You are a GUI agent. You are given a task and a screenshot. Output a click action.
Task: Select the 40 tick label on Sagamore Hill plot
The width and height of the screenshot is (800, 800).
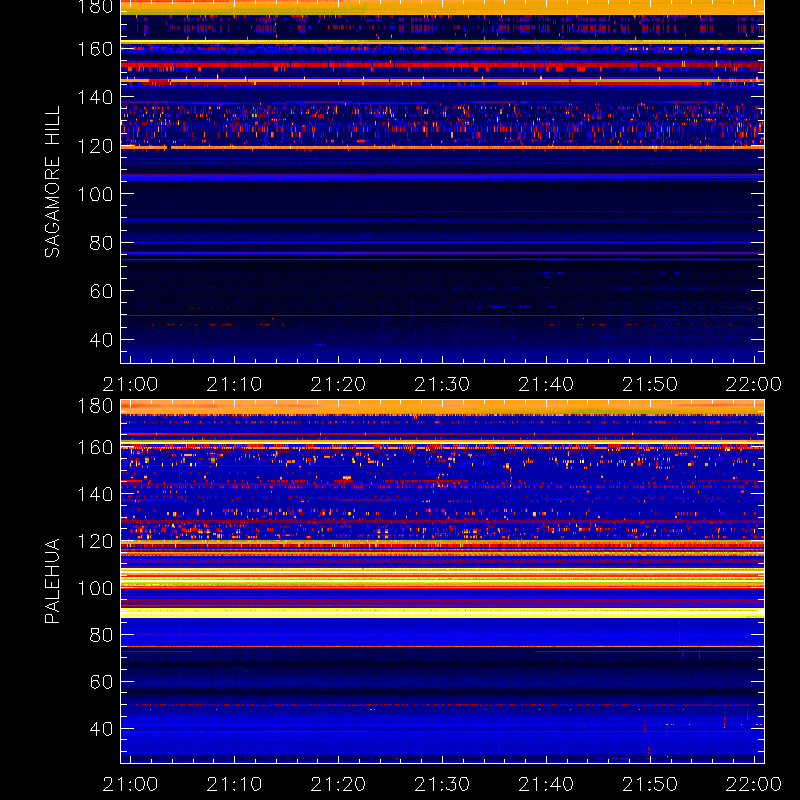(101, 339)
